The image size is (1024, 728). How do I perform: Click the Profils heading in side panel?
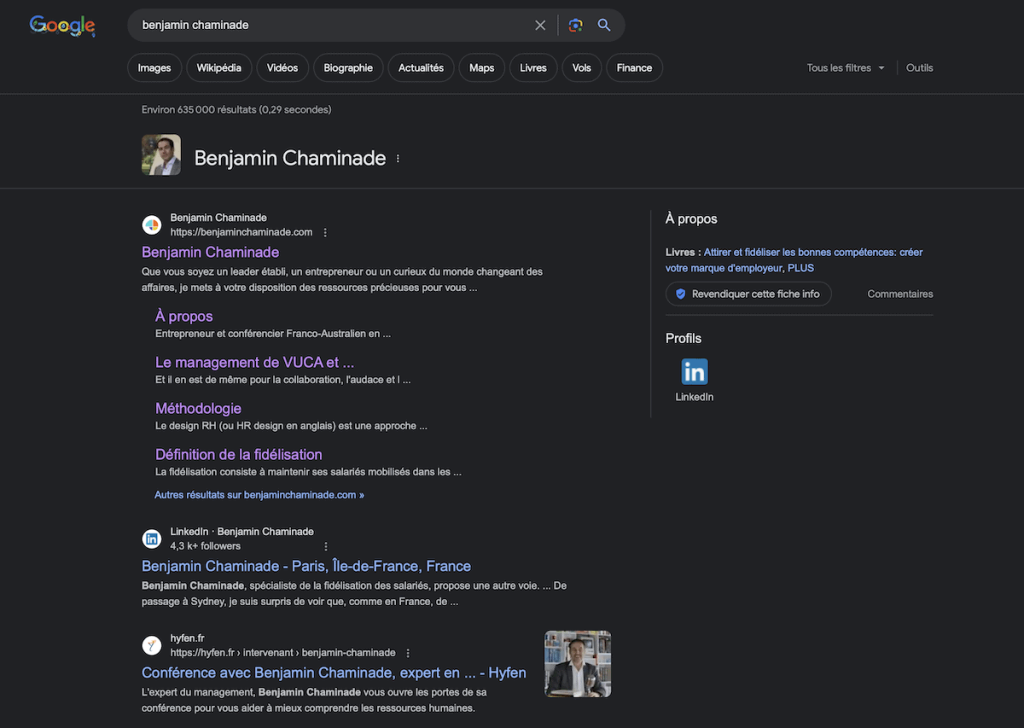pos(683,339)
